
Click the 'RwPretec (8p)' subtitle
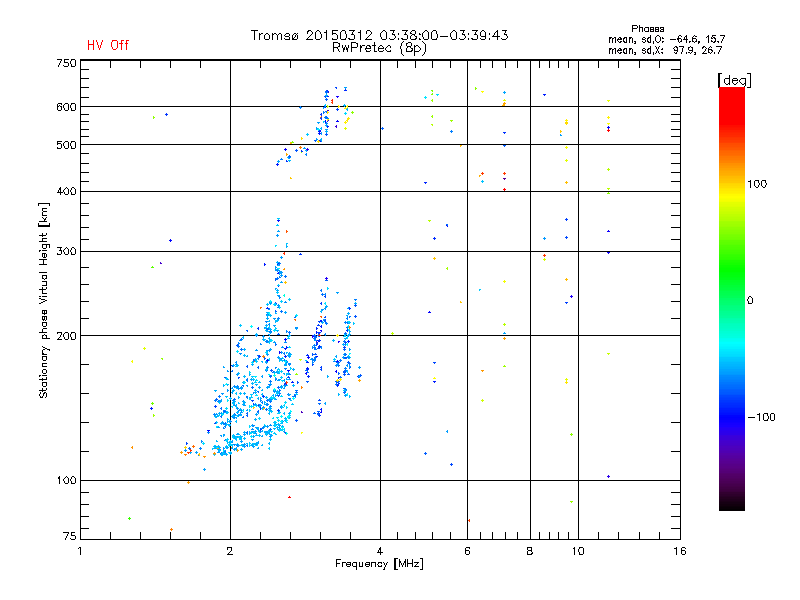pos(379,48)
